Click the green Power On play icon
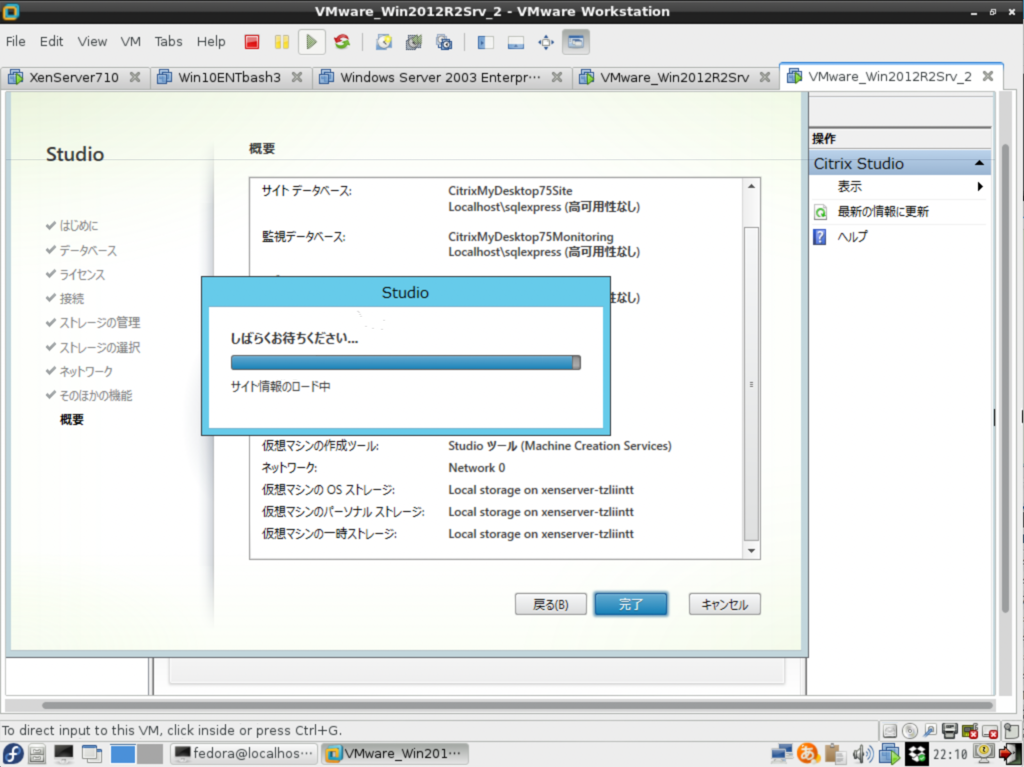Screen dimensions: 1024x767 [x=312, y=42]
